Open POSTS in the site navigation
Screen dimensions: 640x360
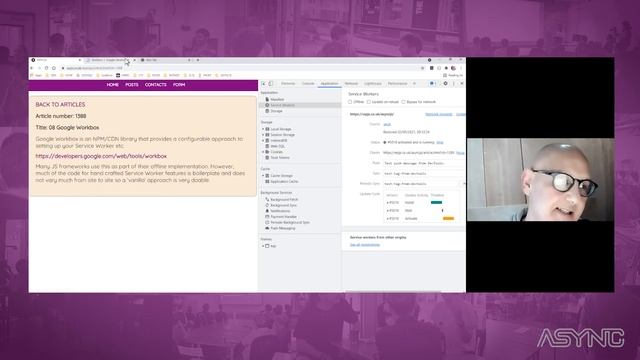click(x=132, y=85)
